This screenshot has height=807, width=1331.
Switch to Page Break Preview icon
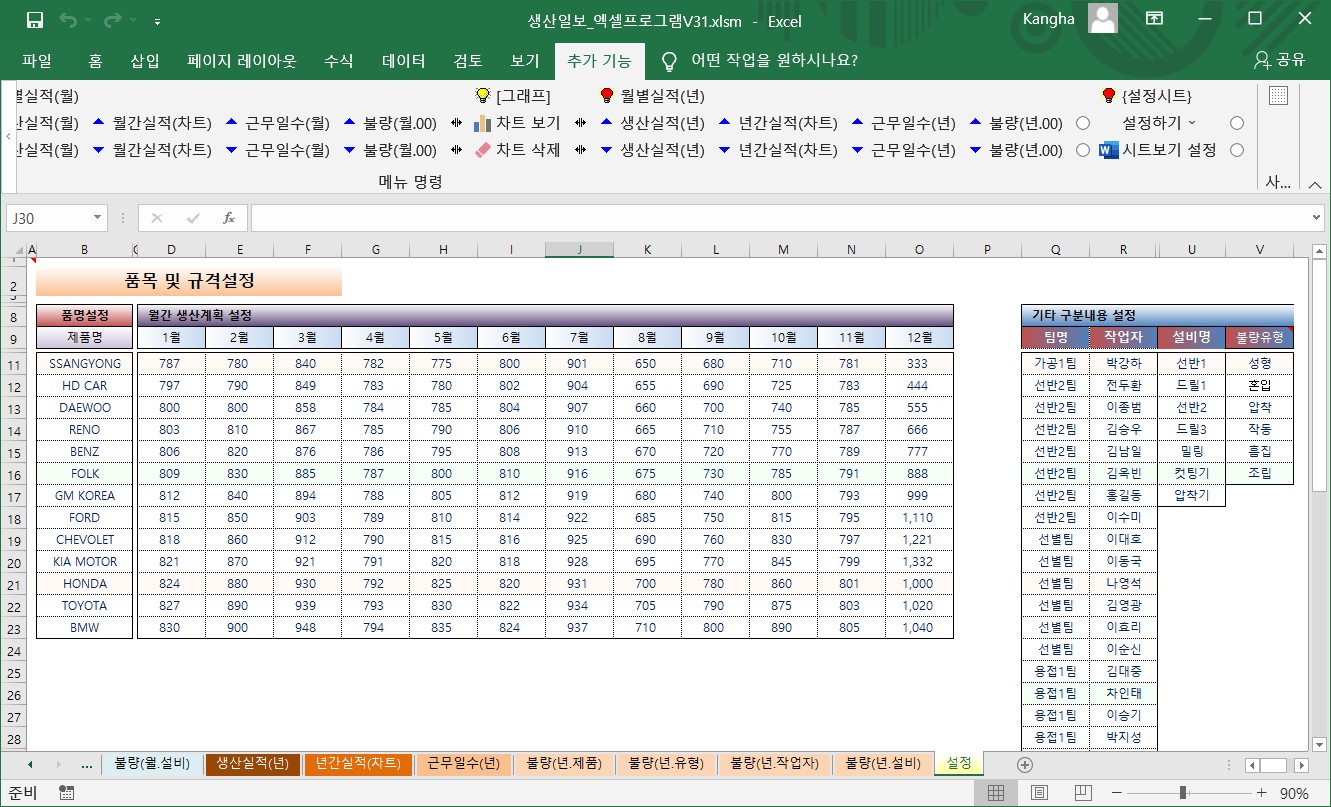(1083, 793)
